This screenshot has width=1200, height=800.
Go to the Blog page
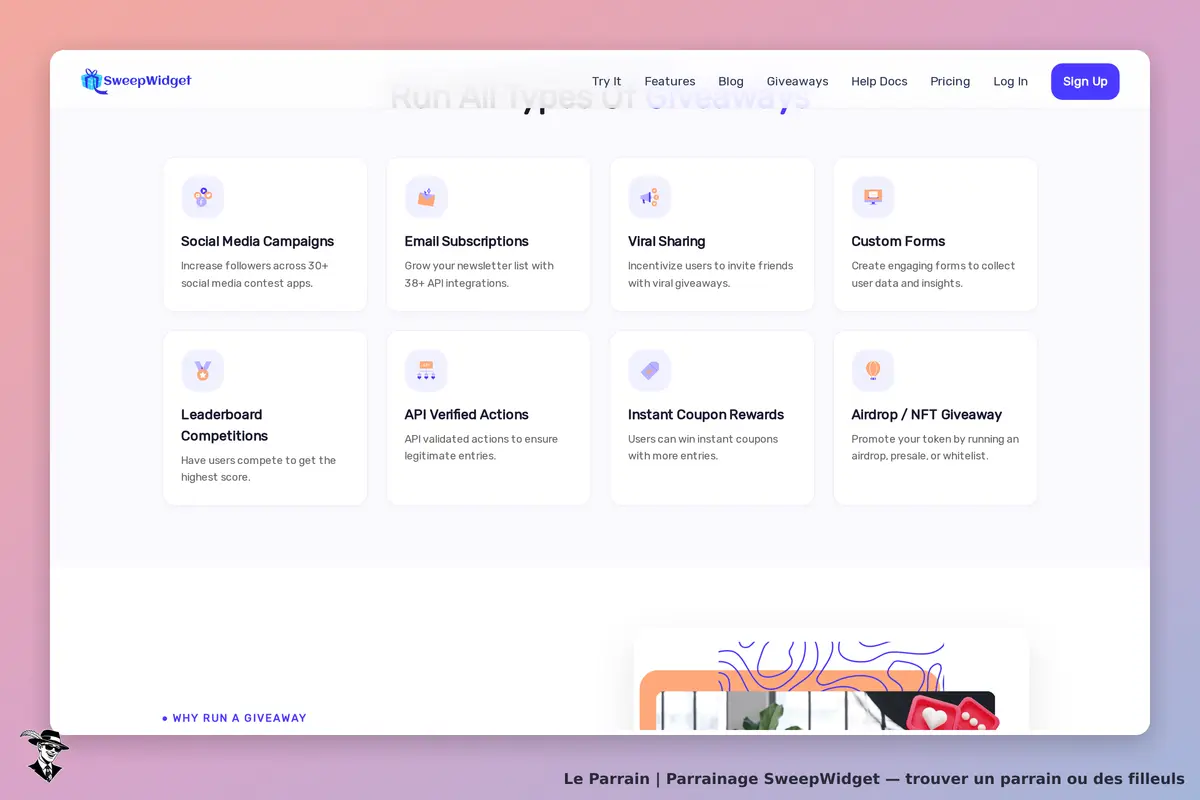[x=731, y=82]
